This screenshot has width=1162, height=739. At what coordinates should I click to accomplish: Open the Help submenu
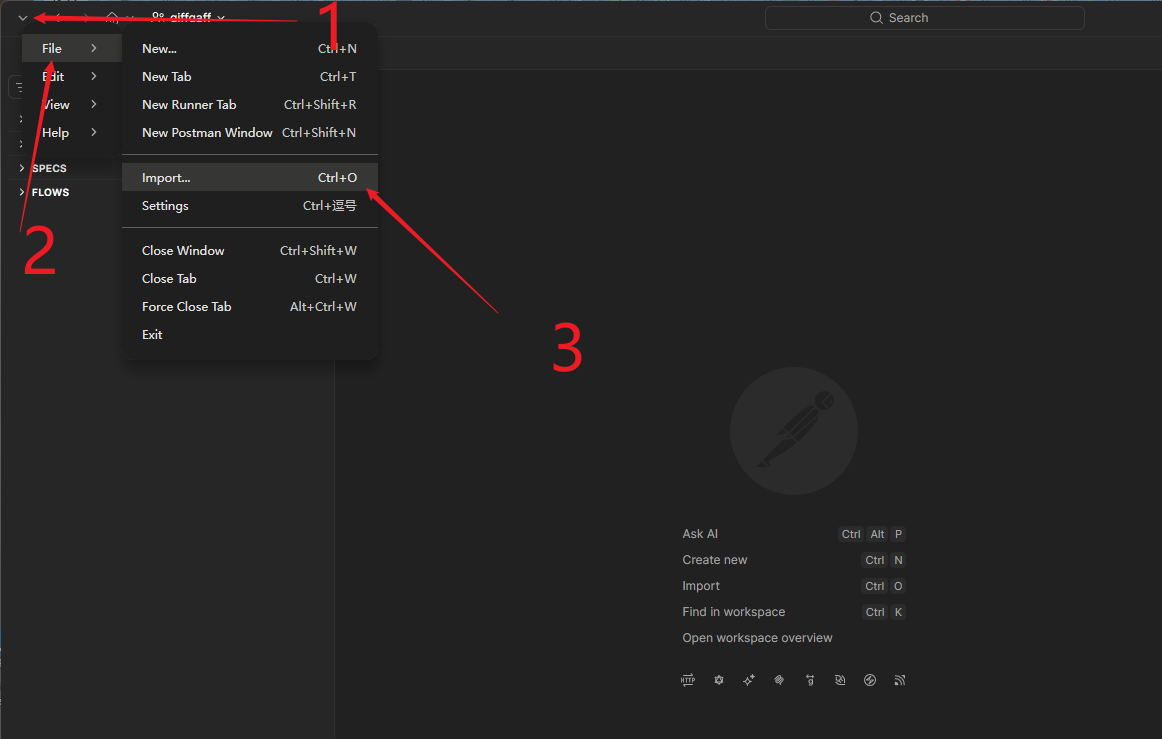[72, 133]
